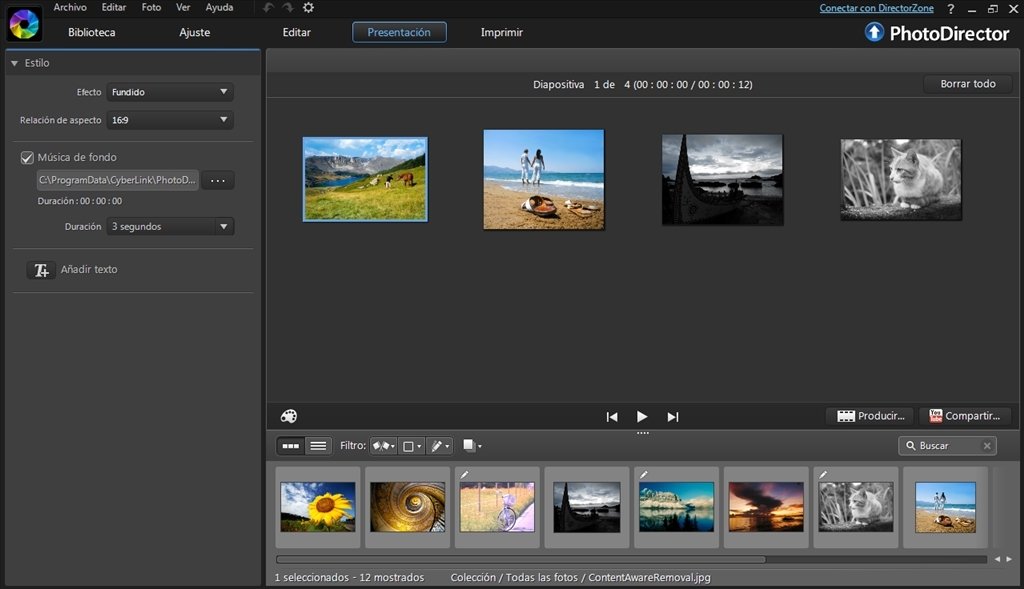Collapse the Estilo section
1024x589 pixels.
click(14, 63)
